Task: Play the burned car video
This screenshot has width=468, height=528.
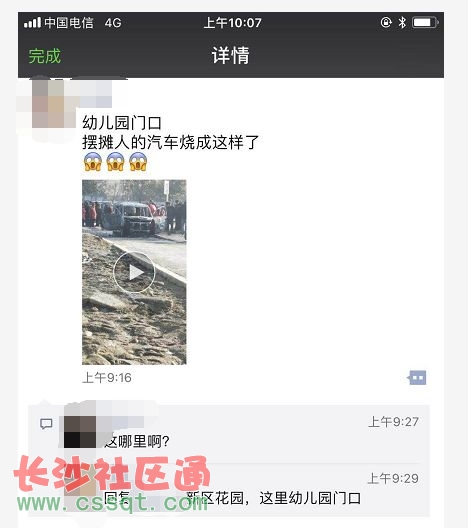Action: click(134, 272)
